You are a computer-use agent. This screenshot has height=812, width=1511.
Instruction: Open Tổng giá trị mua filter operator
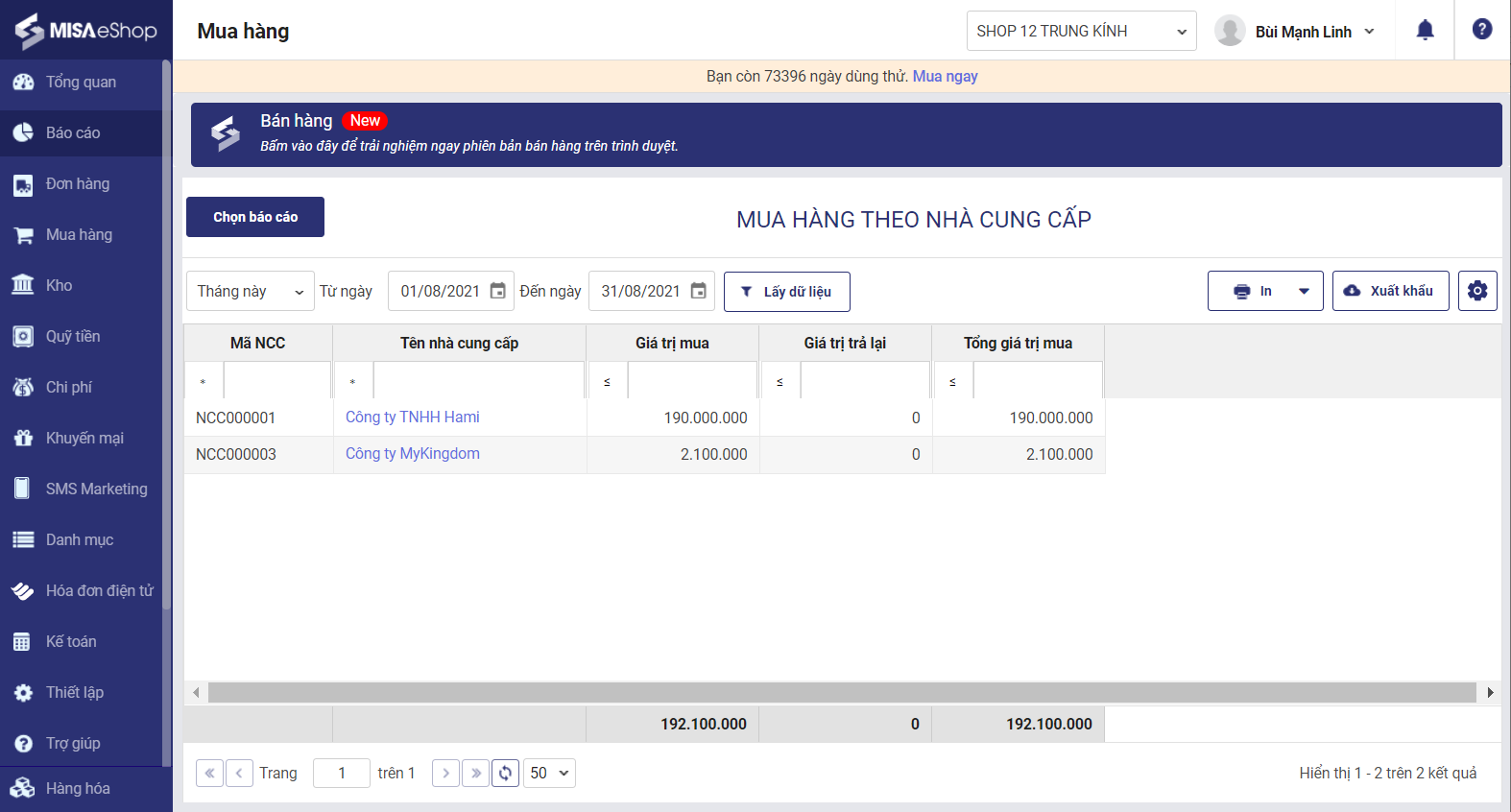(x=953, y=381)
